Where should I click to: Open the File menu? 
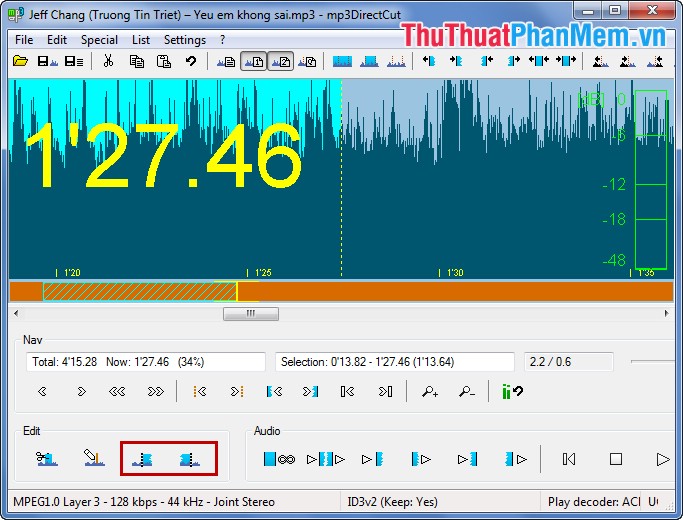click(24, 40)
